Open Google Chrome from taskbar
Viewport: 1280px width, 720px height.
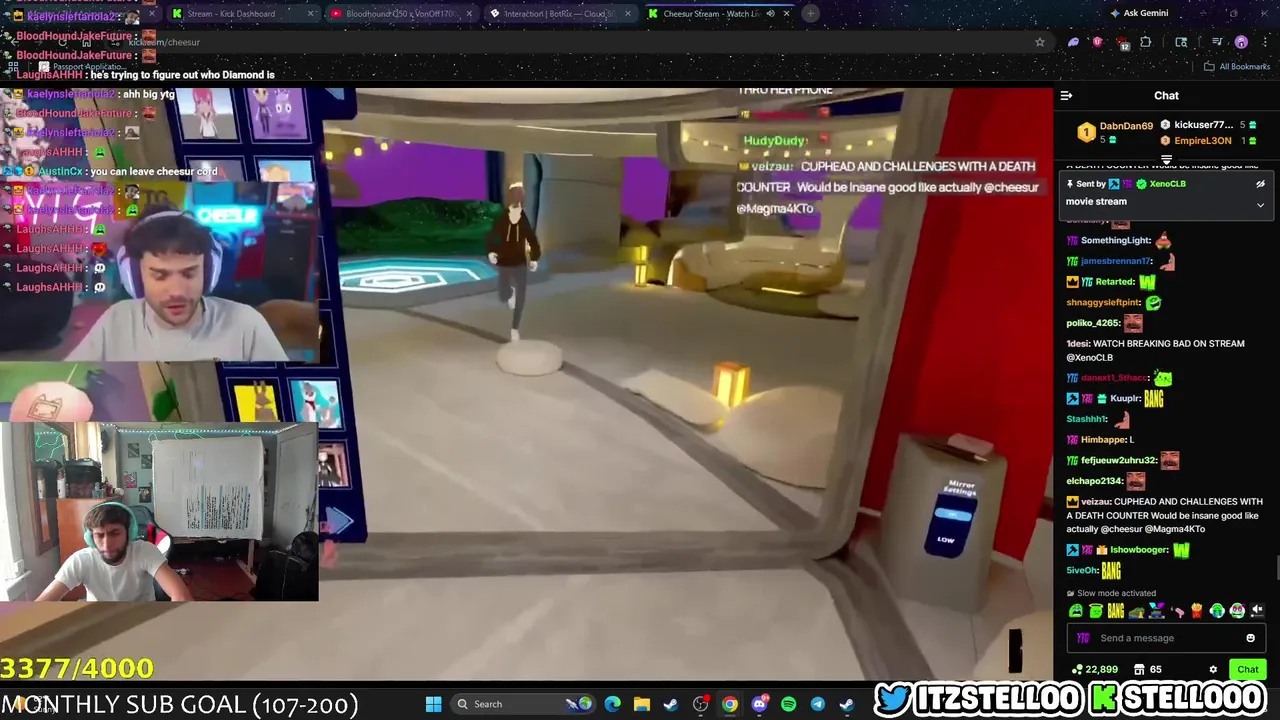tap(730, 704)
